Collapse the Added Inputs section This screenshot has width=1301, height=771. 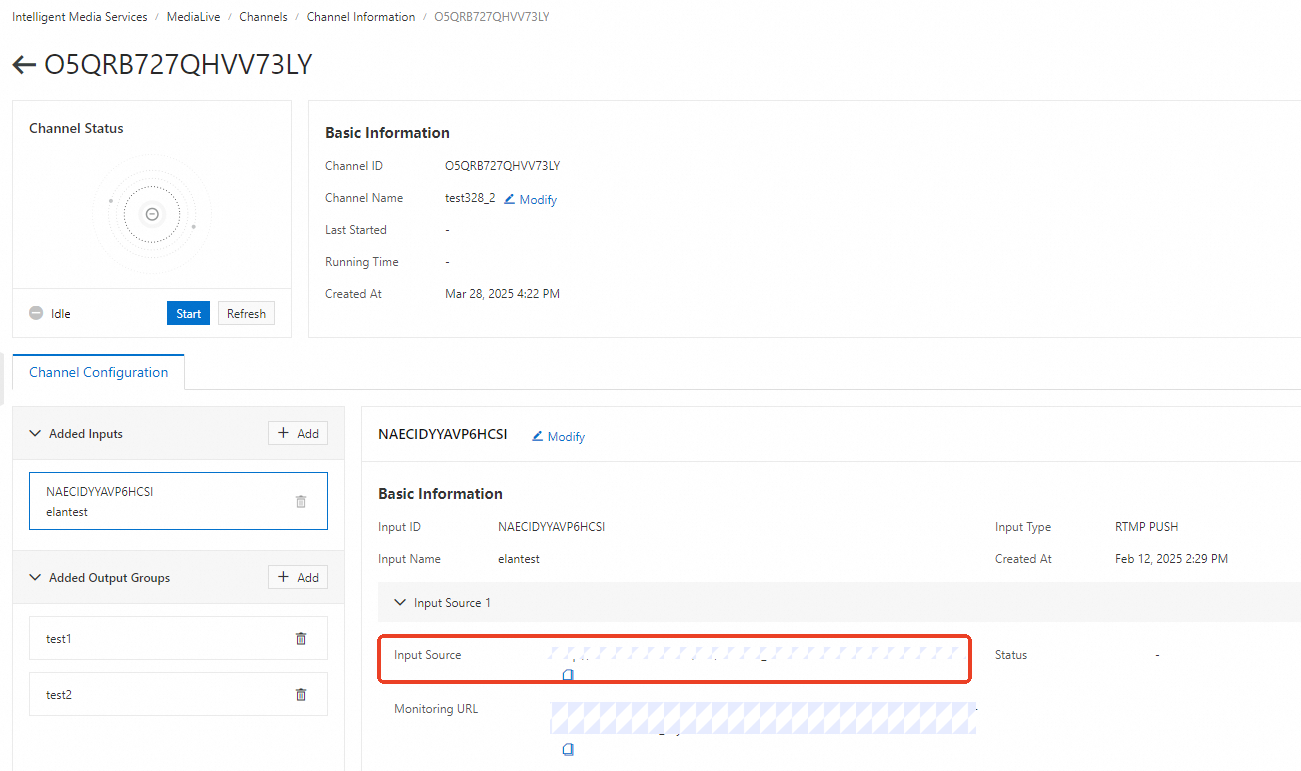click(x=36, y=434)
